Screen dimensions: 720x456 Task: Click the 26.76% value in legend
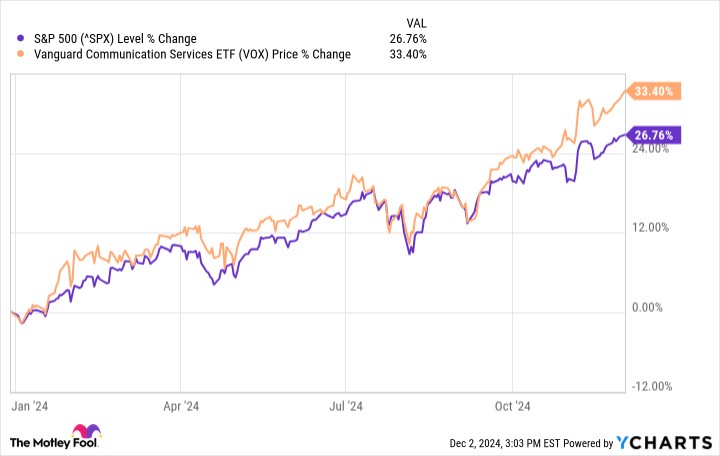[x=408, y=39]
